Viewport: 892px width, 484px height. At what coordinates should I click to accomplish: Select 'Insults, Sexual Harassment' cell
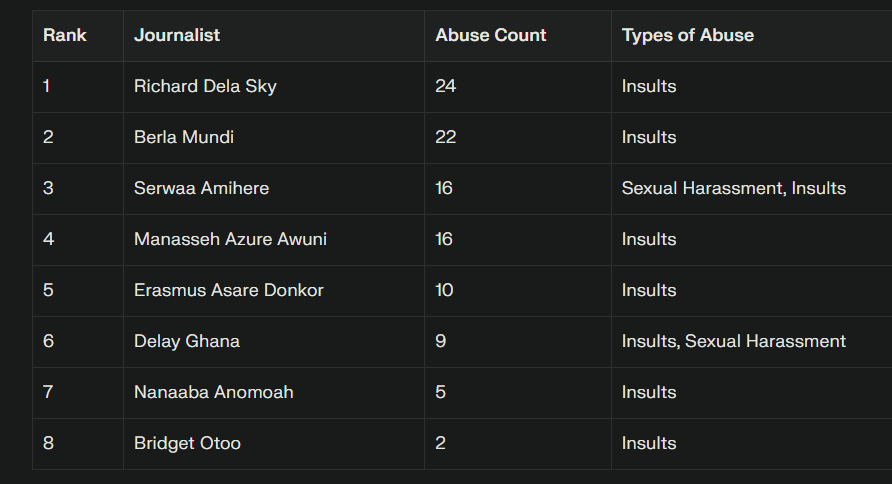tap(734, 341)
